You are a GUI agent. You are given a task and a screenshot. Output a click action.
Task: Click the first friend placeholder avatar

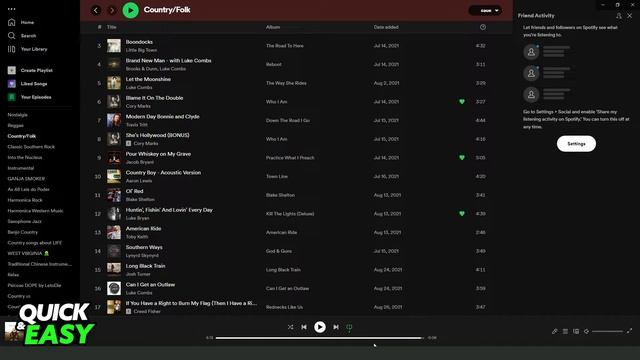coord(531,52)
